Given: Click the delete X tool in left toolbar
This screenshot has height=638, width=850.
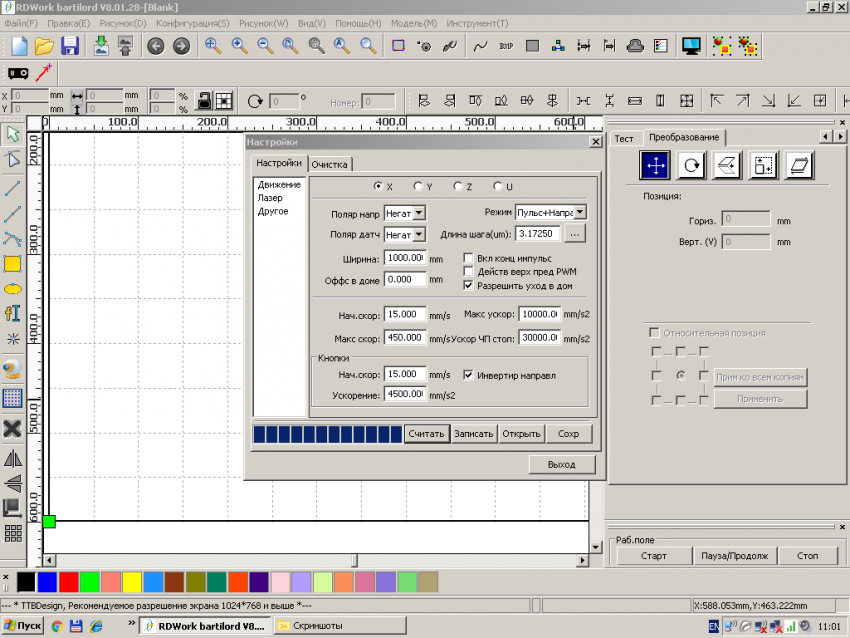Looking at the screenshot, I should point(13,428).
